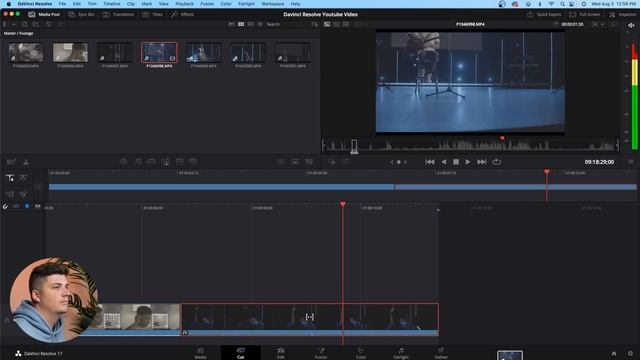Select the dark stage clip in timeline
The height and width of the screenshot is (360, 640).
pos(310,319)
